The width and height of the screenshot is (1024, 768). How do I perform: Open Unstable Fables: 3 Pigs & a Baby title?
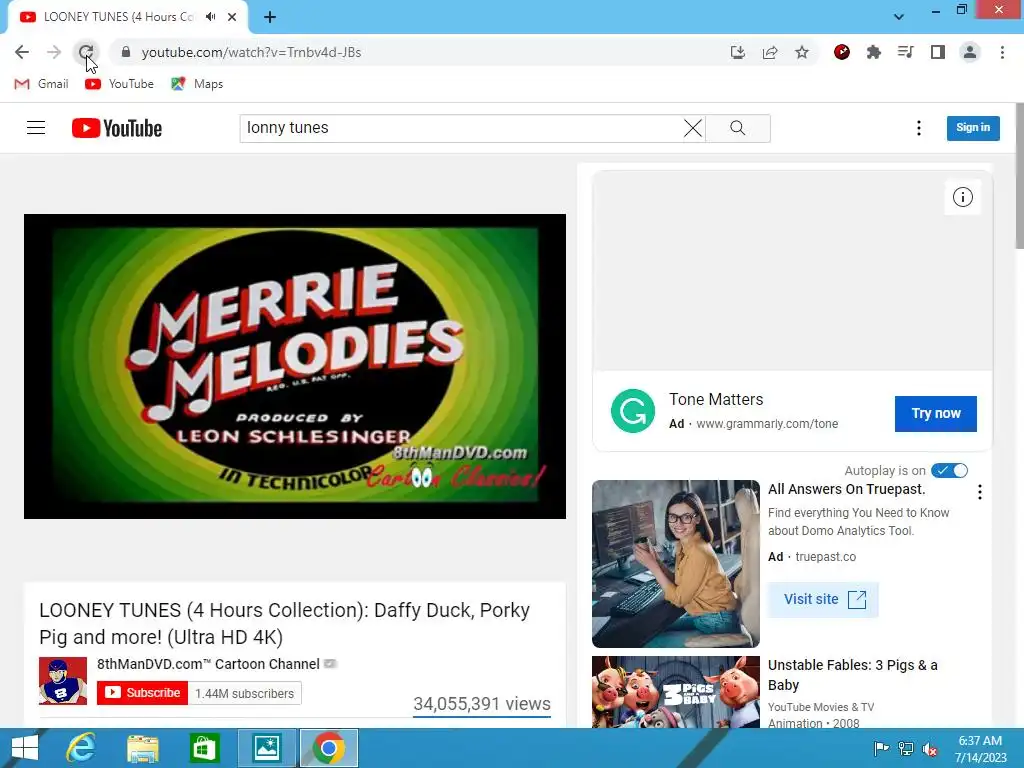[x=853, y=675]
